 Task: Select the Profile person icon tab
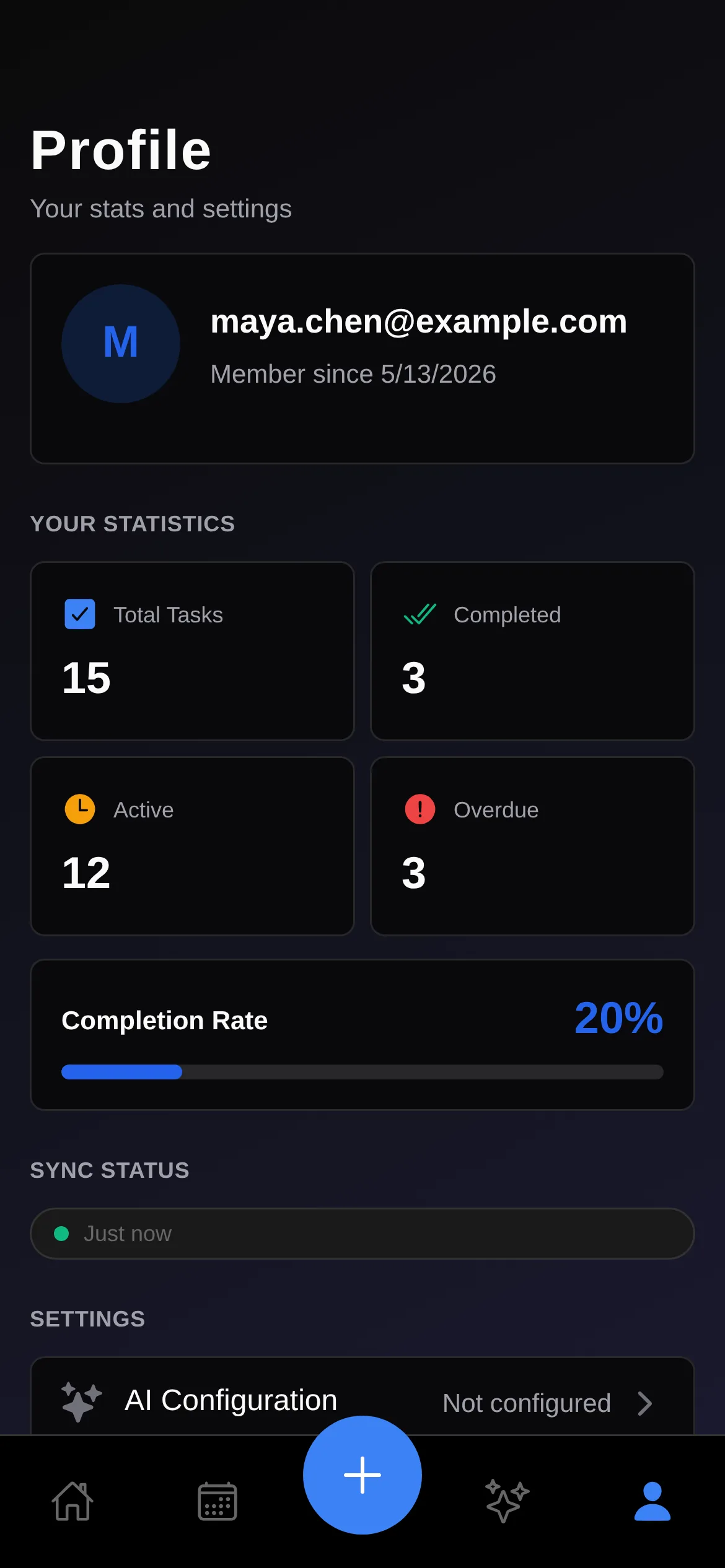tap(652, 1501)
